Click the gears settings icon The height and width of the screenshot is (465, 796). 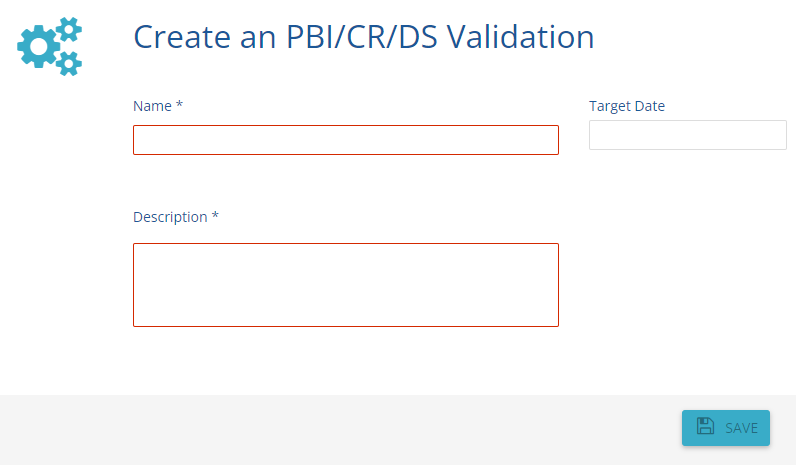point(50,46)
